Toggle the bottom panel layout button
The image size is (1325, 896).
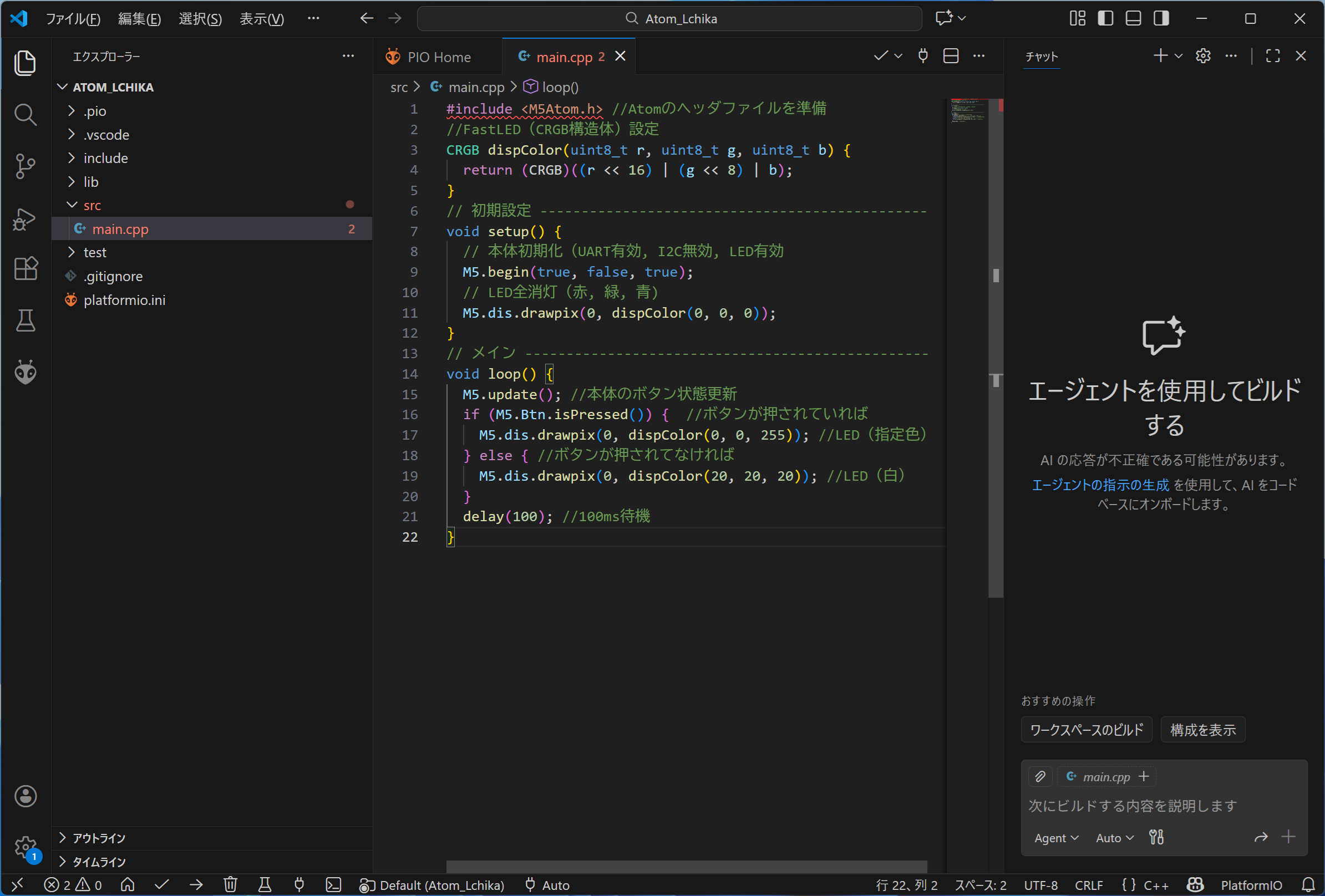pyautogui.click(x=1133, y=18)
